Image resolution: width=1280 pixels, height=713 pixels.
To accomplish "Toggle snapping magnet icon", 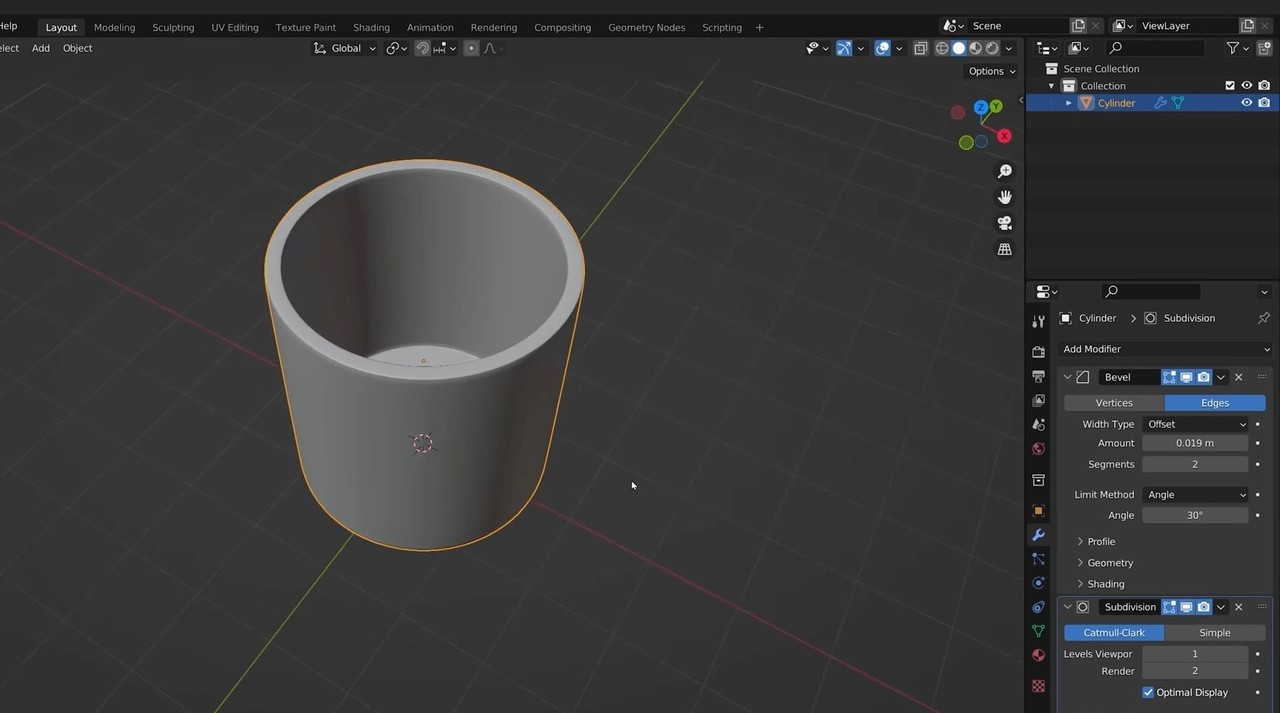I will [x=423, y=48].
